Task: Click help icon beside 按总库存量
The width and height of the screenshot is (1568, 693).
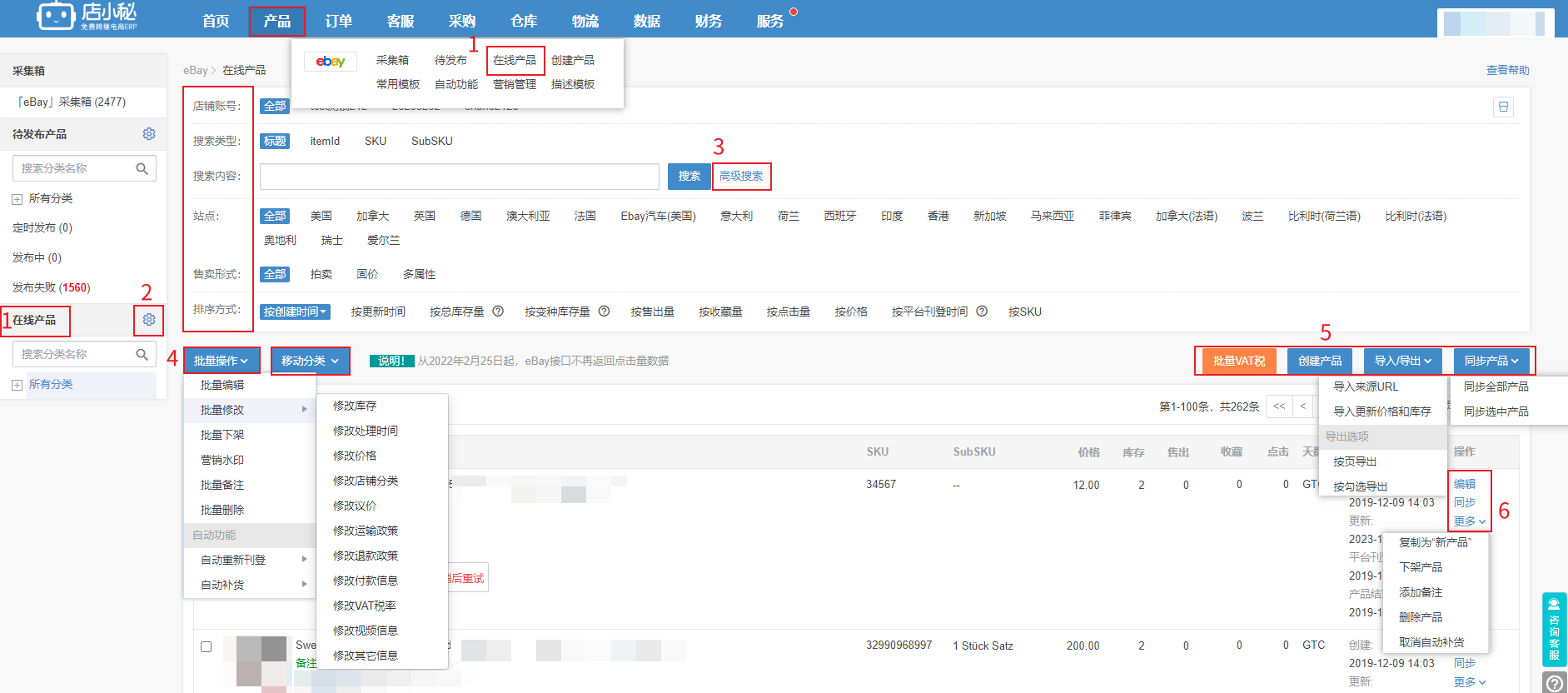Action: tap(498, 312)
